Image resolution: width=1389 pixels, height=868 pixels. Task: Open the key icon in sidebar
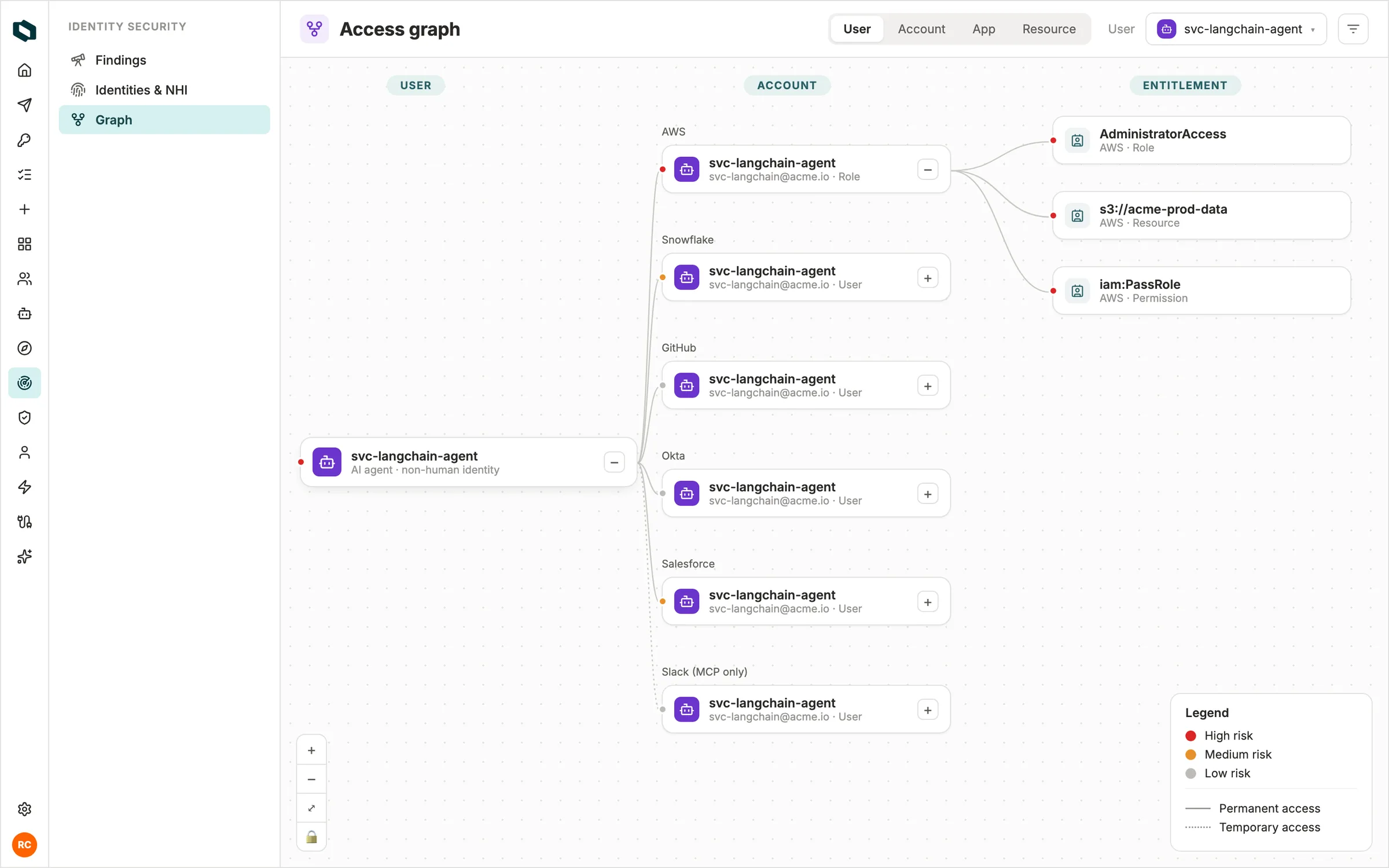click(x=24, y=139)
